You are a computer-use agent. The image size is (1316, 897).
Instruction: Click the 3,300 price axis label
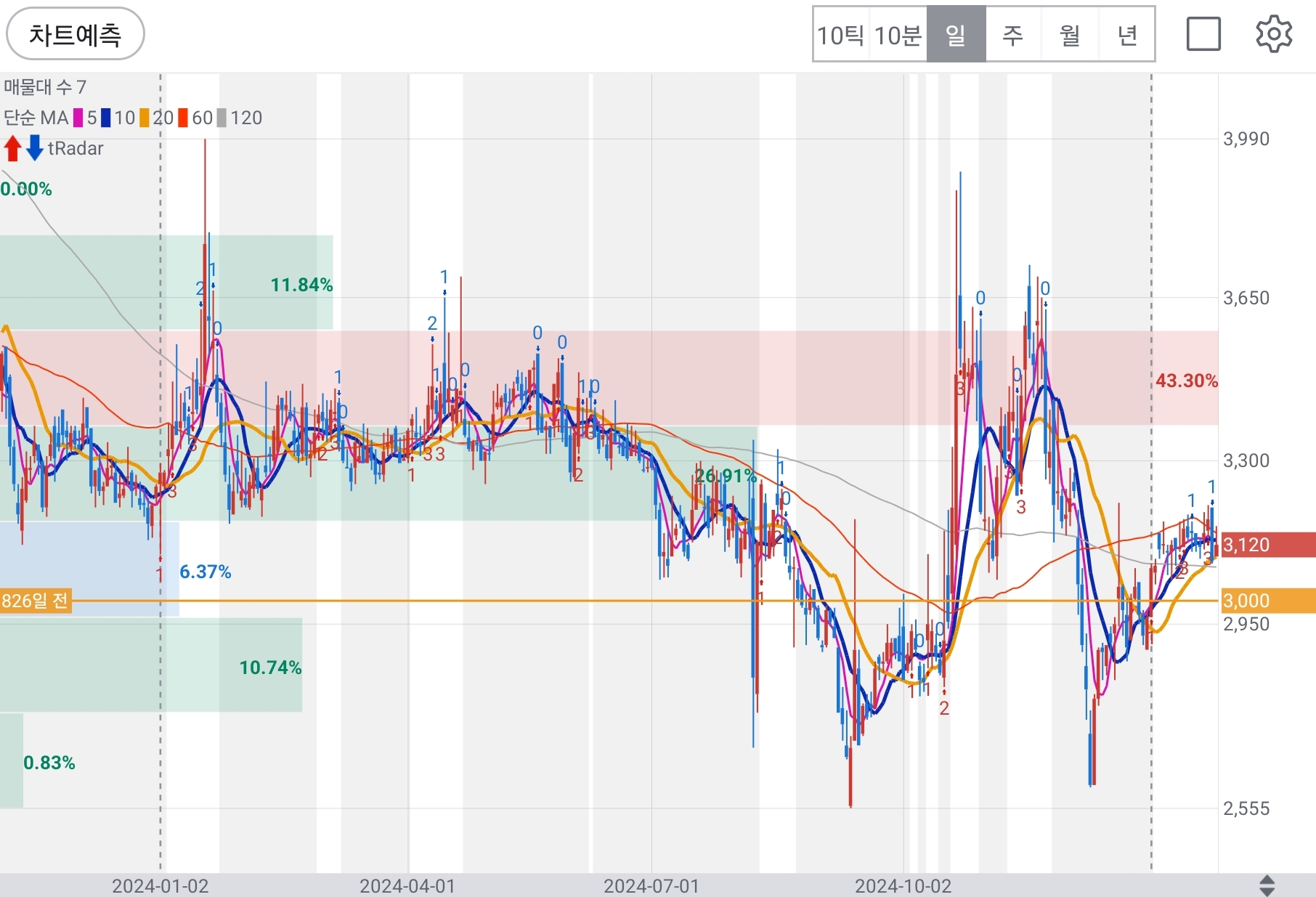tap(1246, 460)
